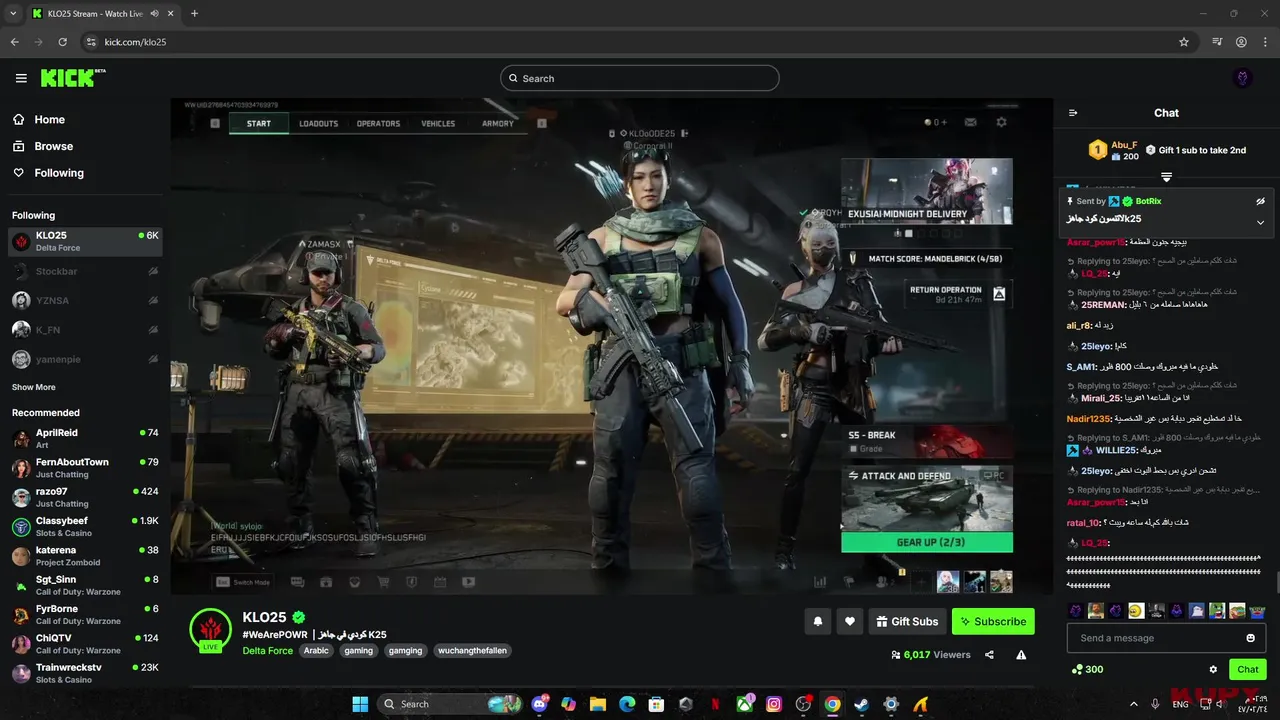Open the hamburger menu beside Kick logo
This screenshot has height=720, width=1280.
(x=21, y=78)
